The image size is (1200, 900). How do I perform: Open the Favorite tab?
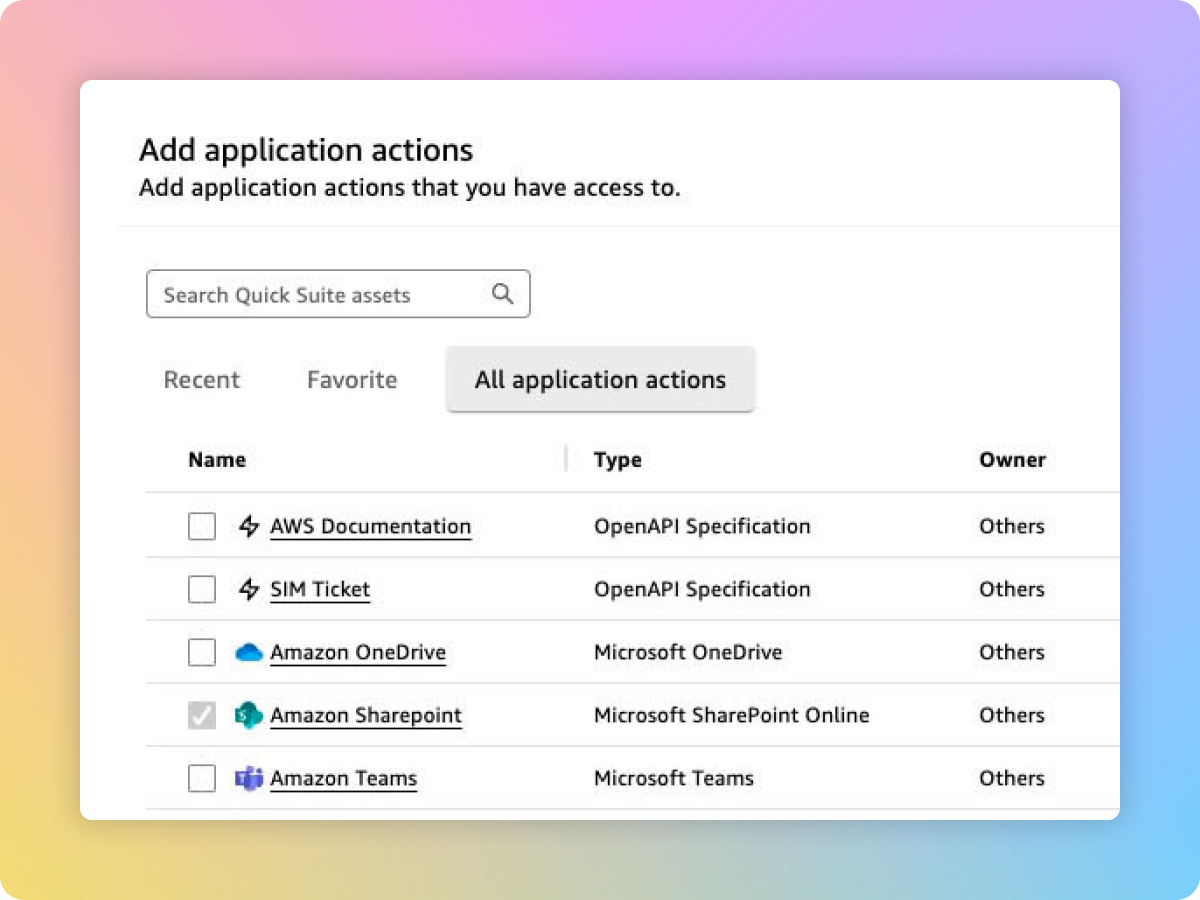[x=352, y=380]
